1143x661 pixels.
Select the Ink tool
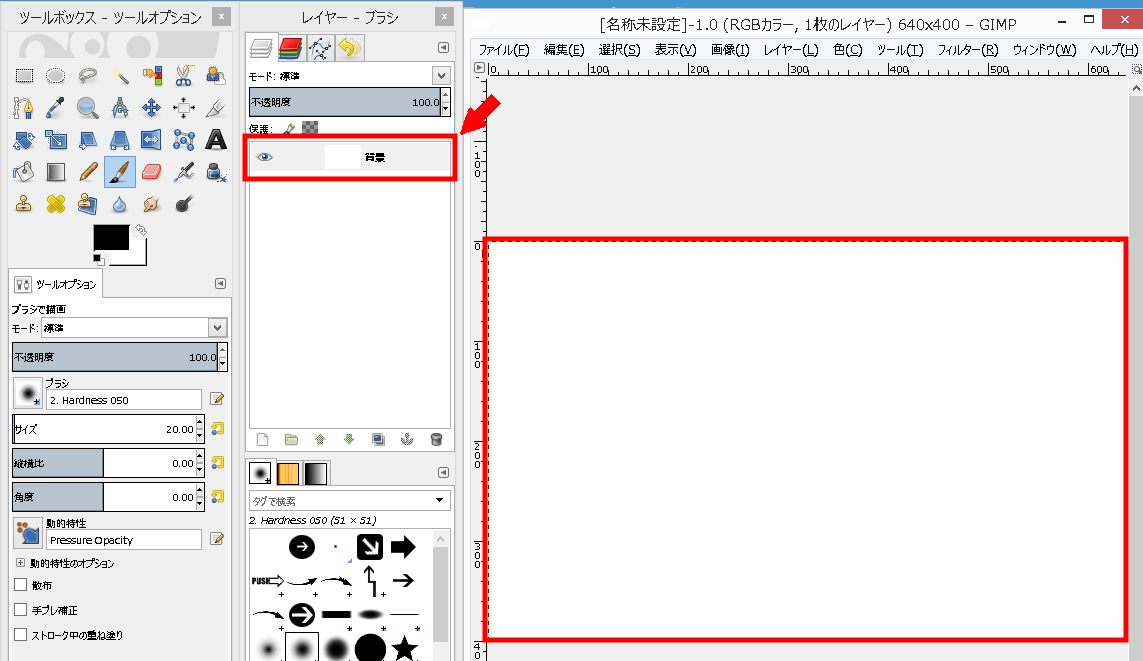click(216, 172)
